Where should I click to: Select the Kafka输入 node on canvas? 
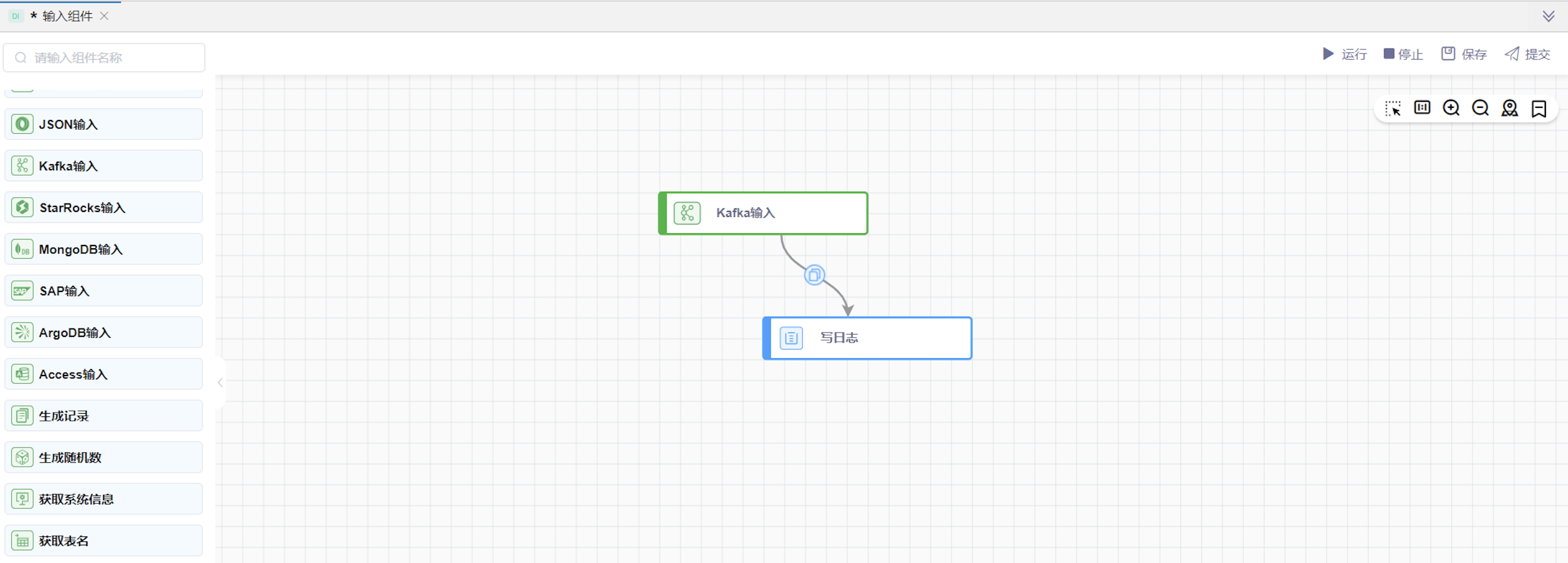(x=764, y=213)
